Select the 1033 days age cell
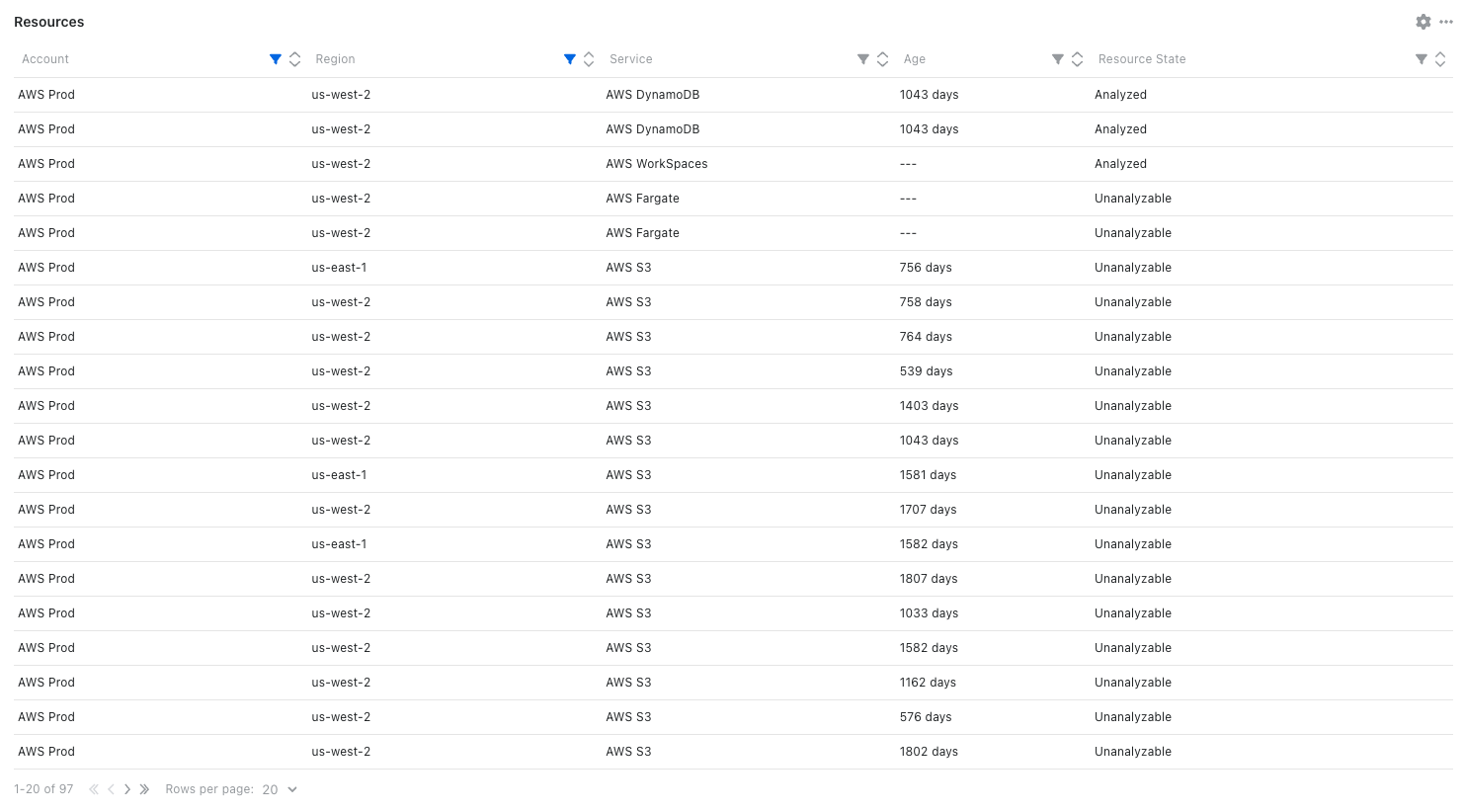 (x=929, y=613)
